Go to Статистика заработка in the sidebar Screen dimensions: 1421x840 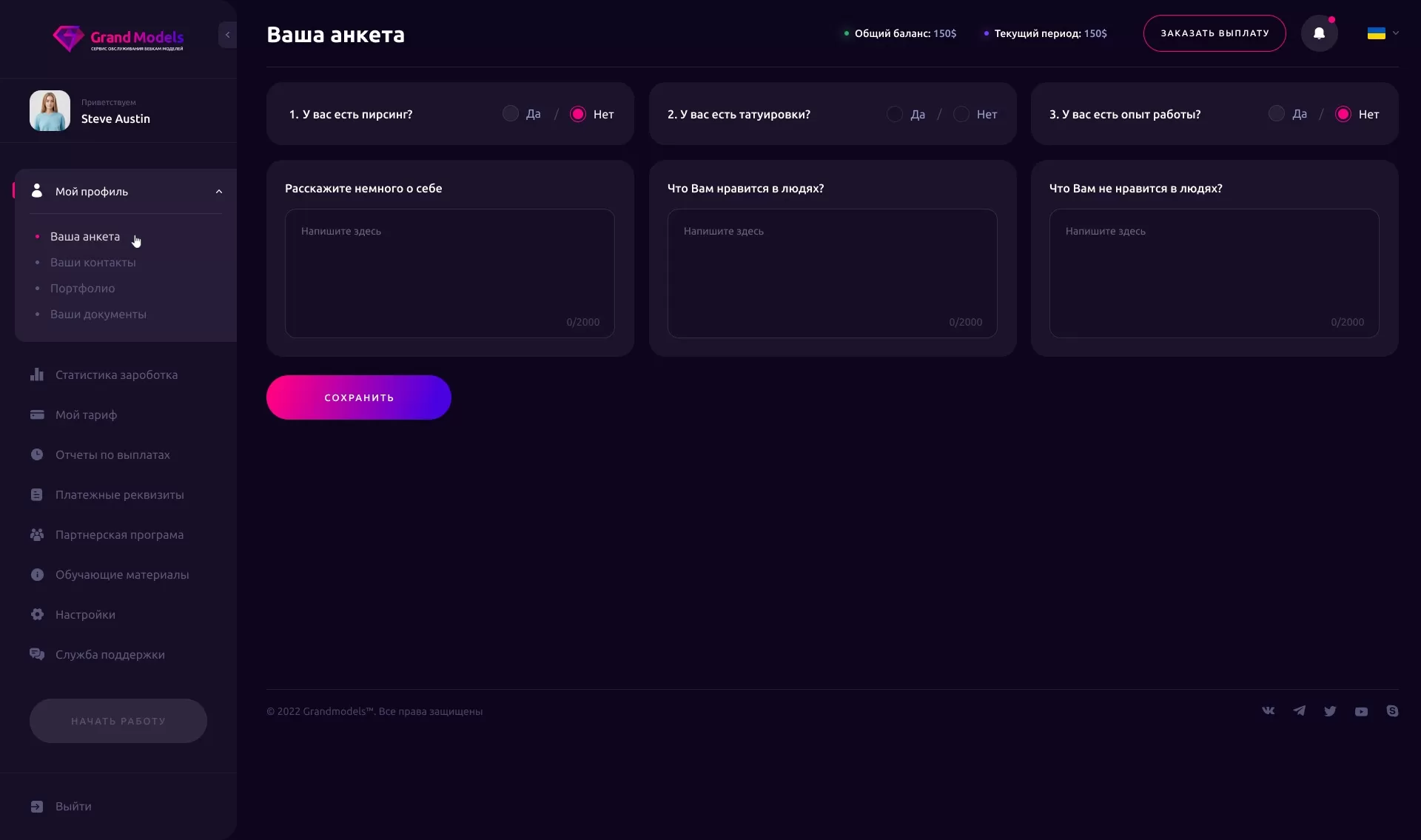click(x=116, y=374)
